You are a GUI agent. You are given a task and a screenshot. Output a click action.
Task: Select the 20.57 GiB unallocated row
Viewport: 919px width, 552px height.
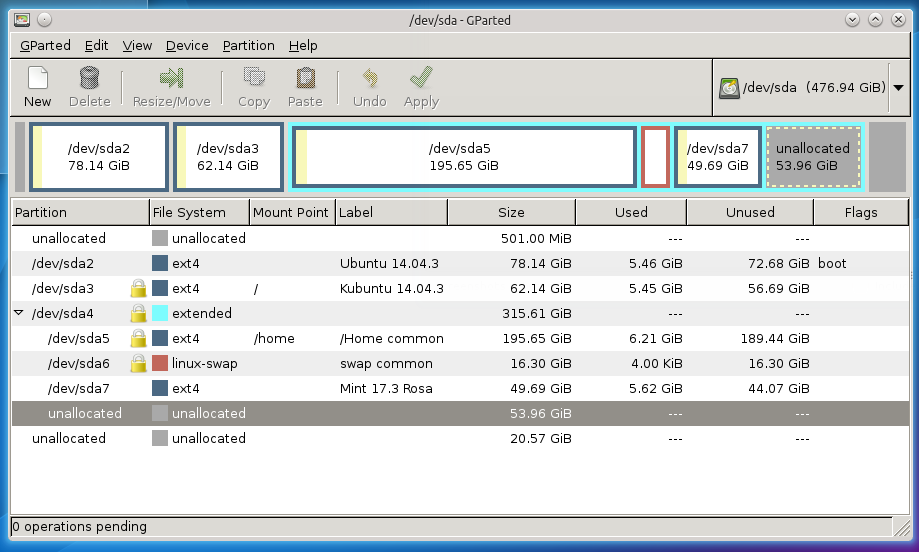coord(400,438)
